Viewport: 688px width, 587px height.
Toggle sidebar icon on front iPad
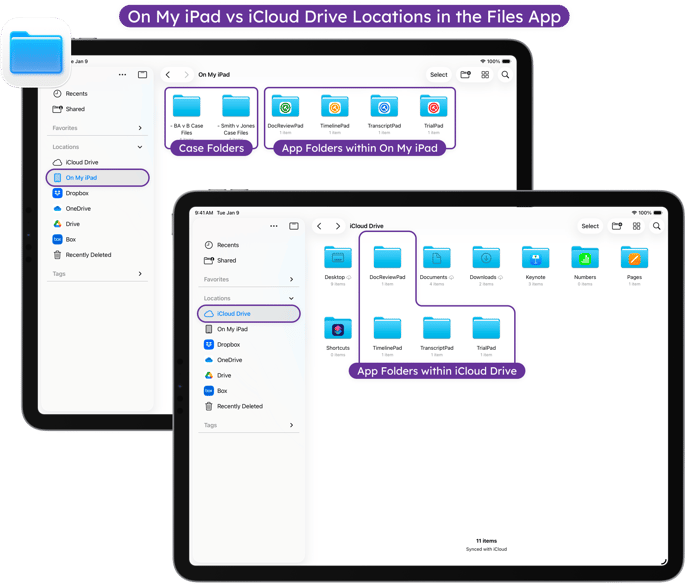tap(294, 226)
